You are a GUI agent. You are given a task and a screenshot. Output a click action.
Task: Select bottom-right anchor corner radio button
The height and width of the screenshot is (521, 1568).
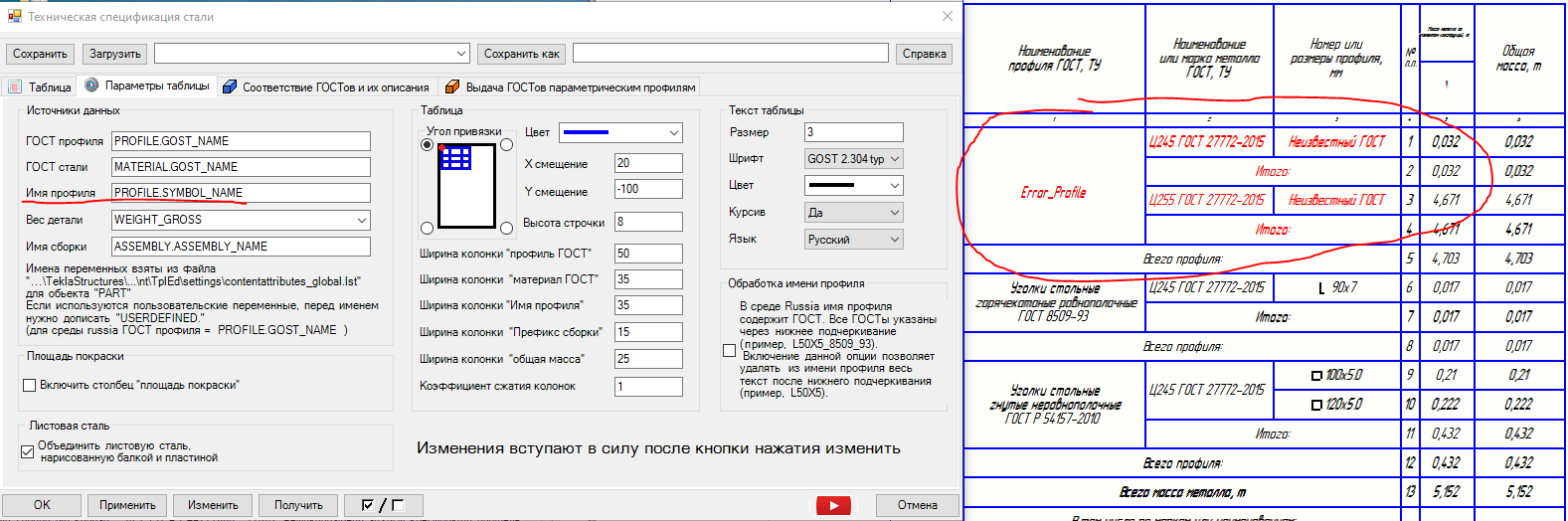point(506,228)
